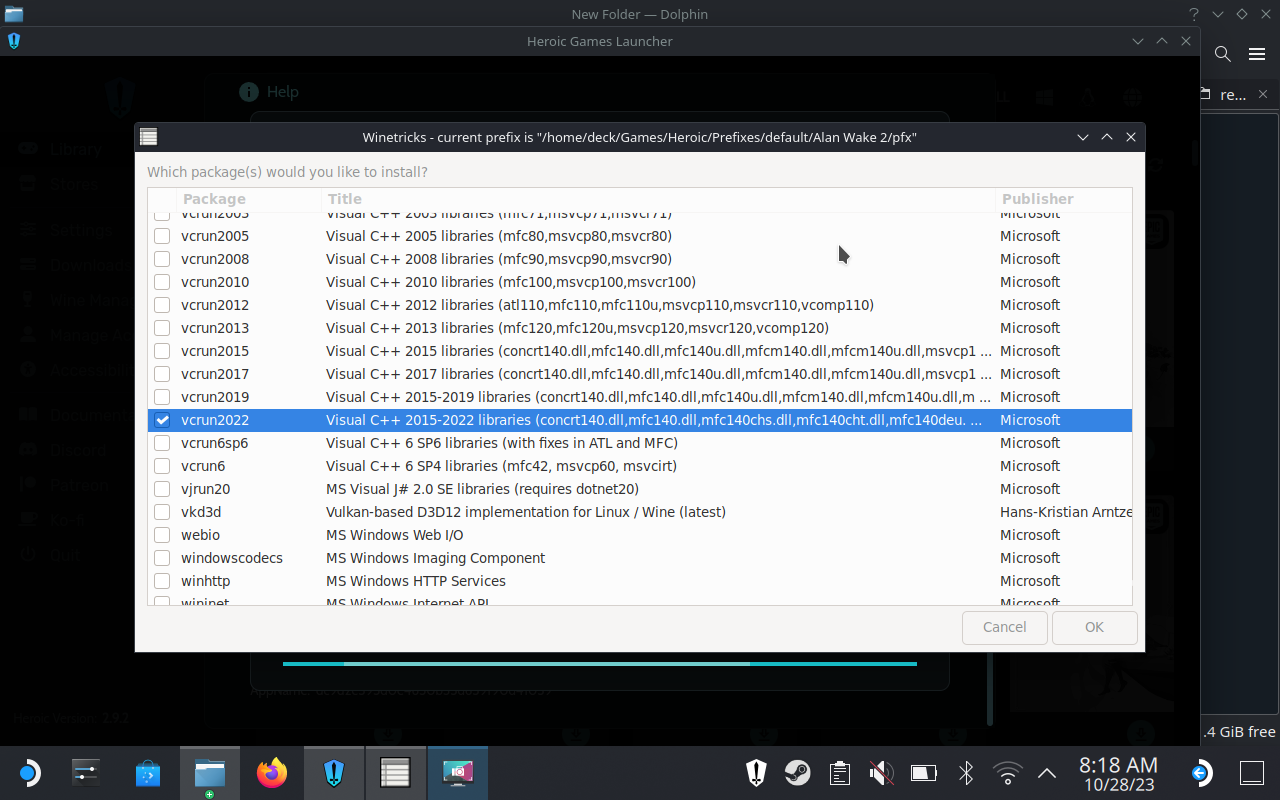Uncheck the vcrun2022 package
The image size is (1280, 800).
point(161,420)
